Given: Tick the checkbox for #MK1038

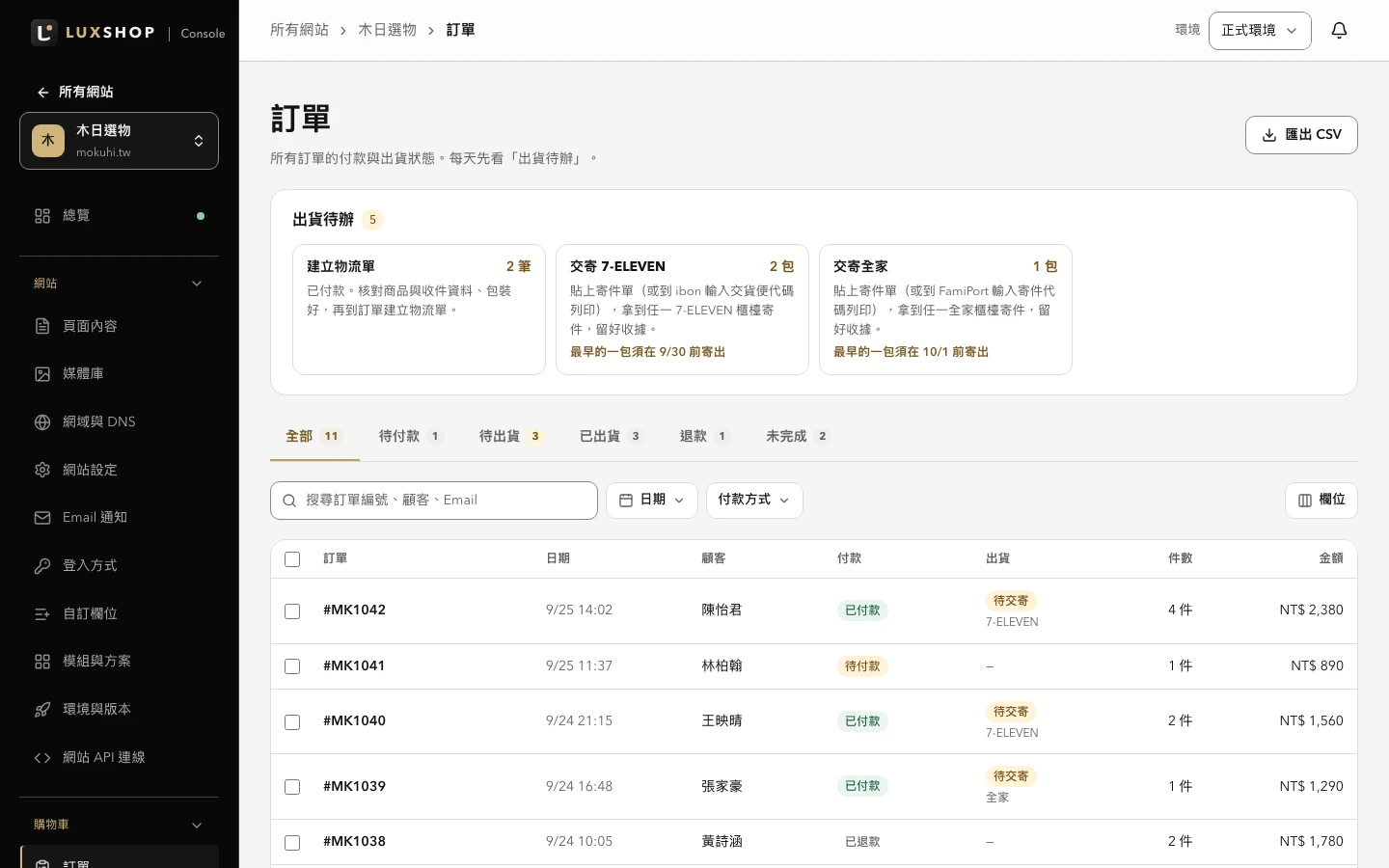Looking at the screenshot, I should tap(292, 843).
